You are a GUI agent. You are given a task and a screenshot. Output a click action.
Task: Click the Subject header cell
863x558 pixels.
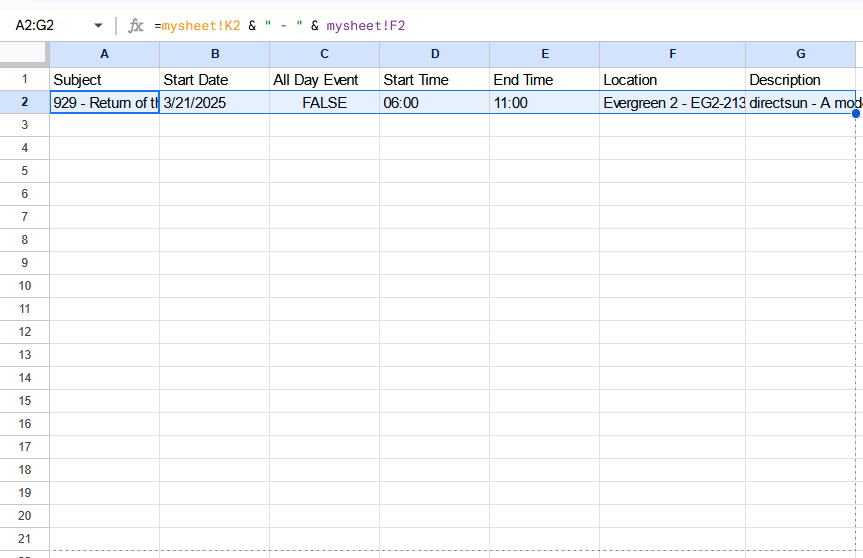point(105,80)
